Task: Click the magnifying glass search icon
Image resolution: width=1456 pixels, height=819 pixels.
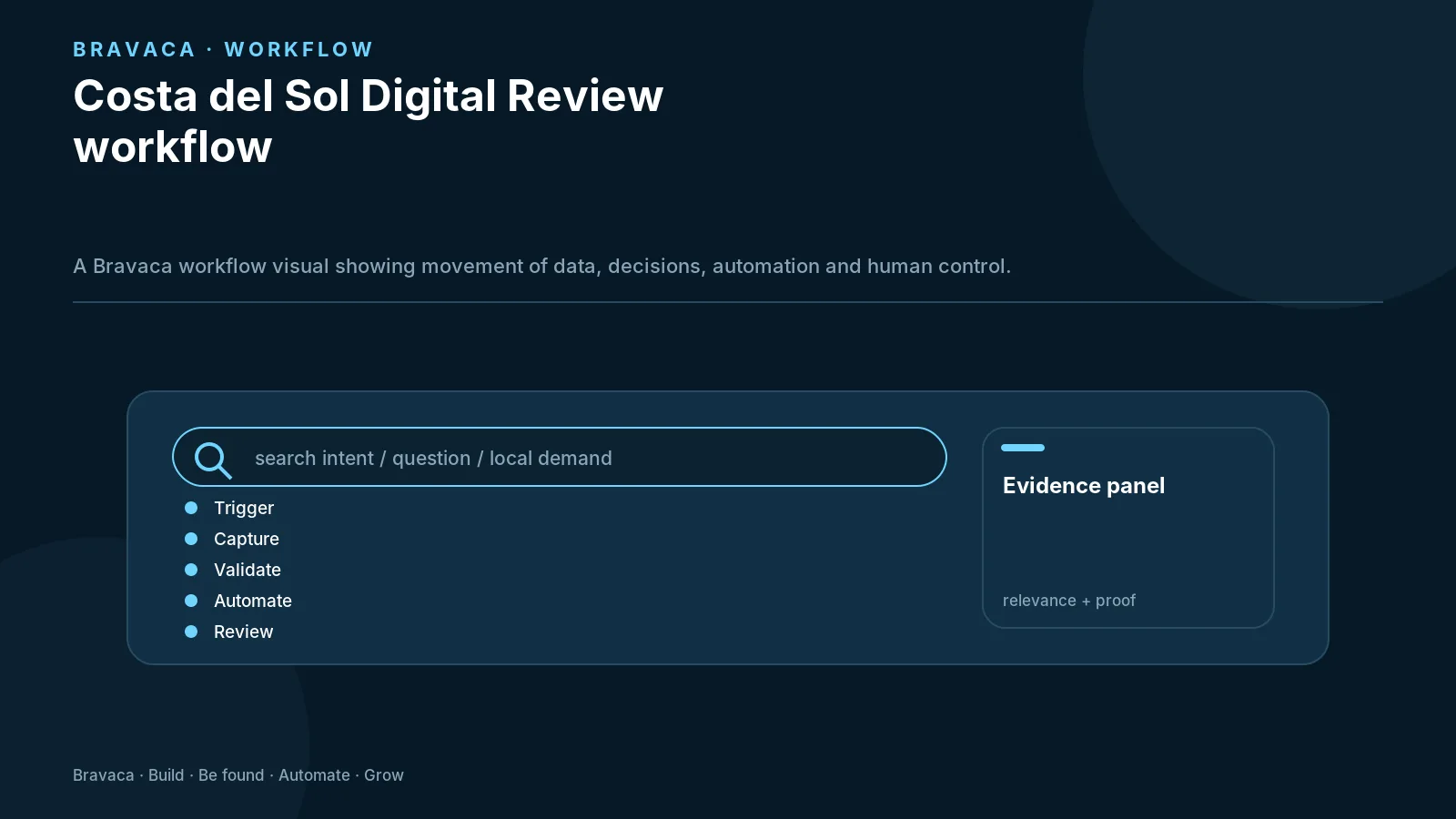Action: (x=213, y=460)
